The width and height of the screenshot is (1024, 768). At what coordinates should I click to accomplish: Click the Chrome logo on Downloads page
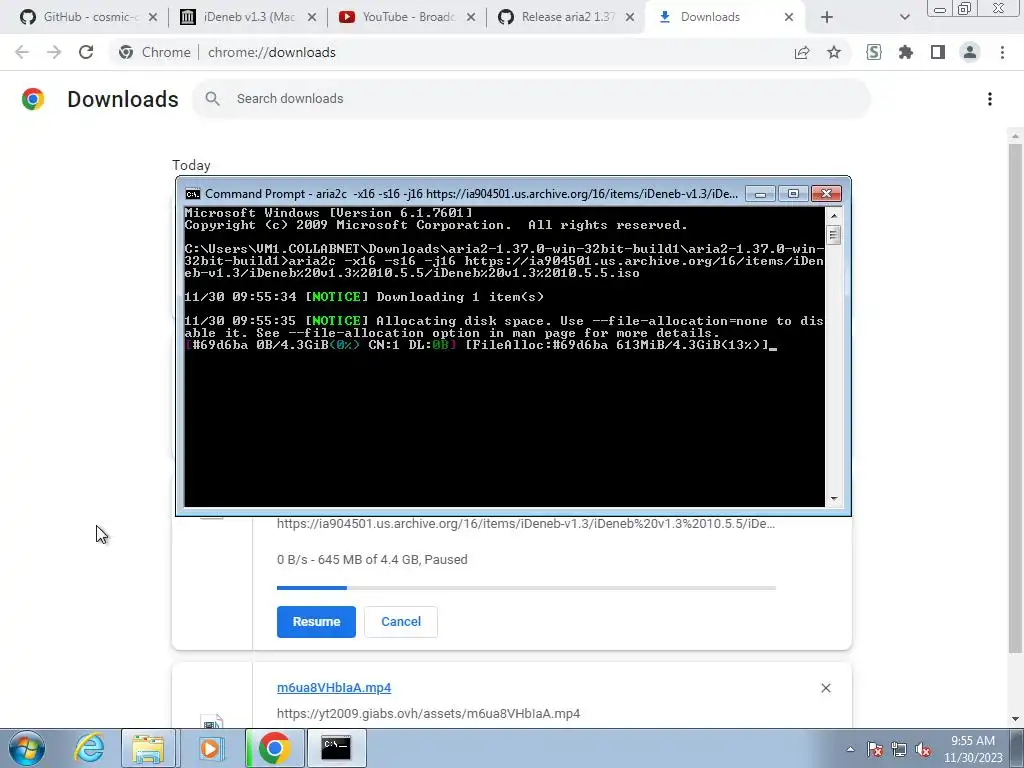[x=33, y=99]
